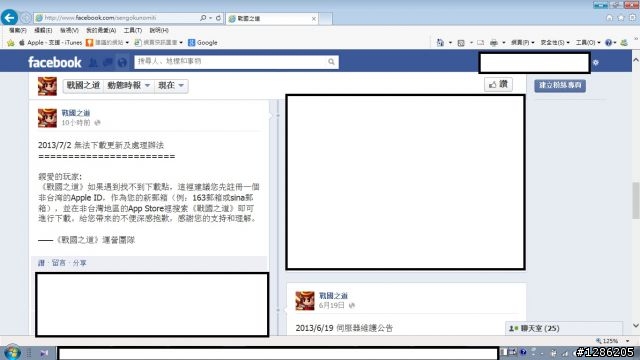Click the magnifier icon in Facebook search box

click(331, 62)
